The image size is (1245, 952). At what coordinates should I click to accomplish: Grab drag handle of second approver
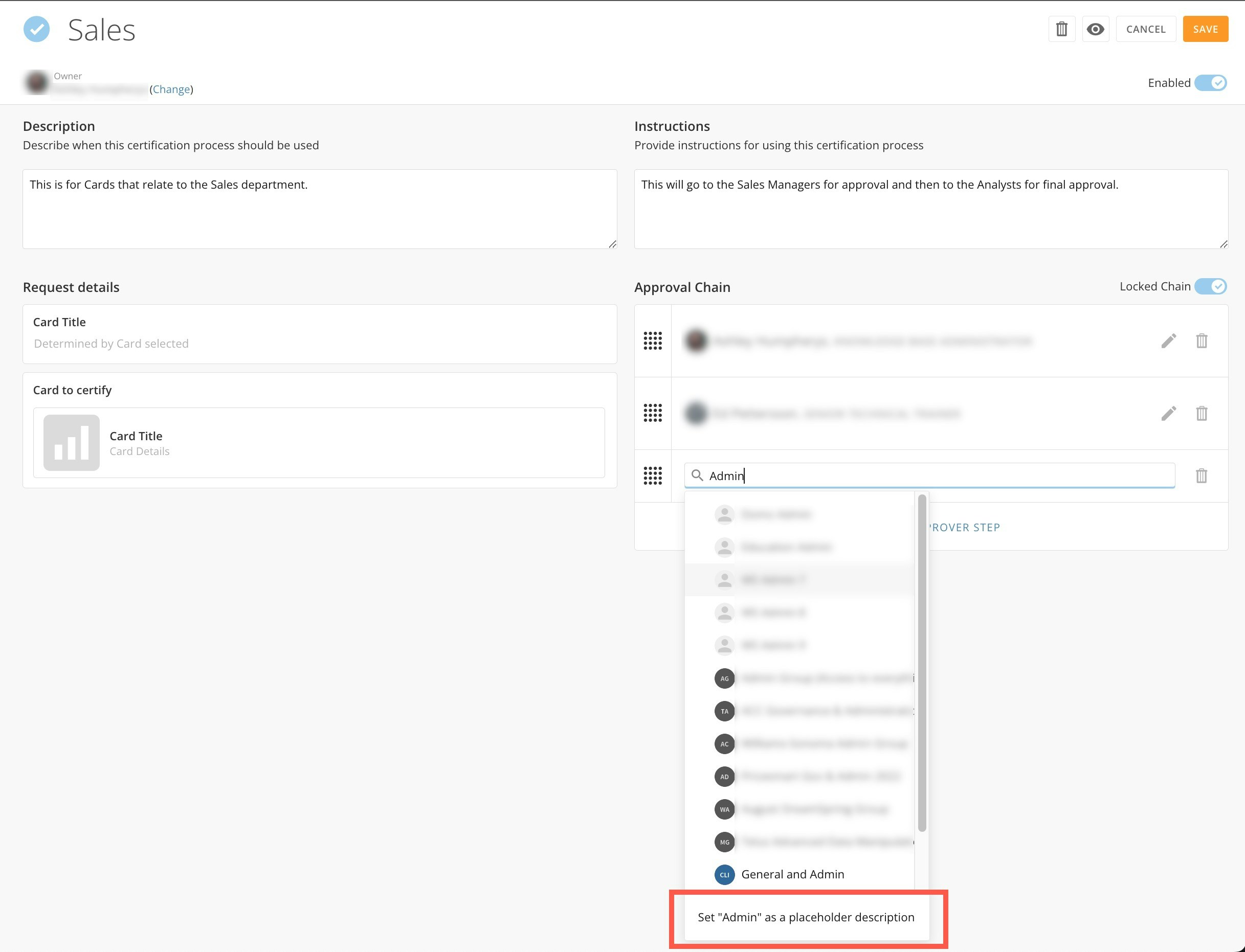point(653,413)
